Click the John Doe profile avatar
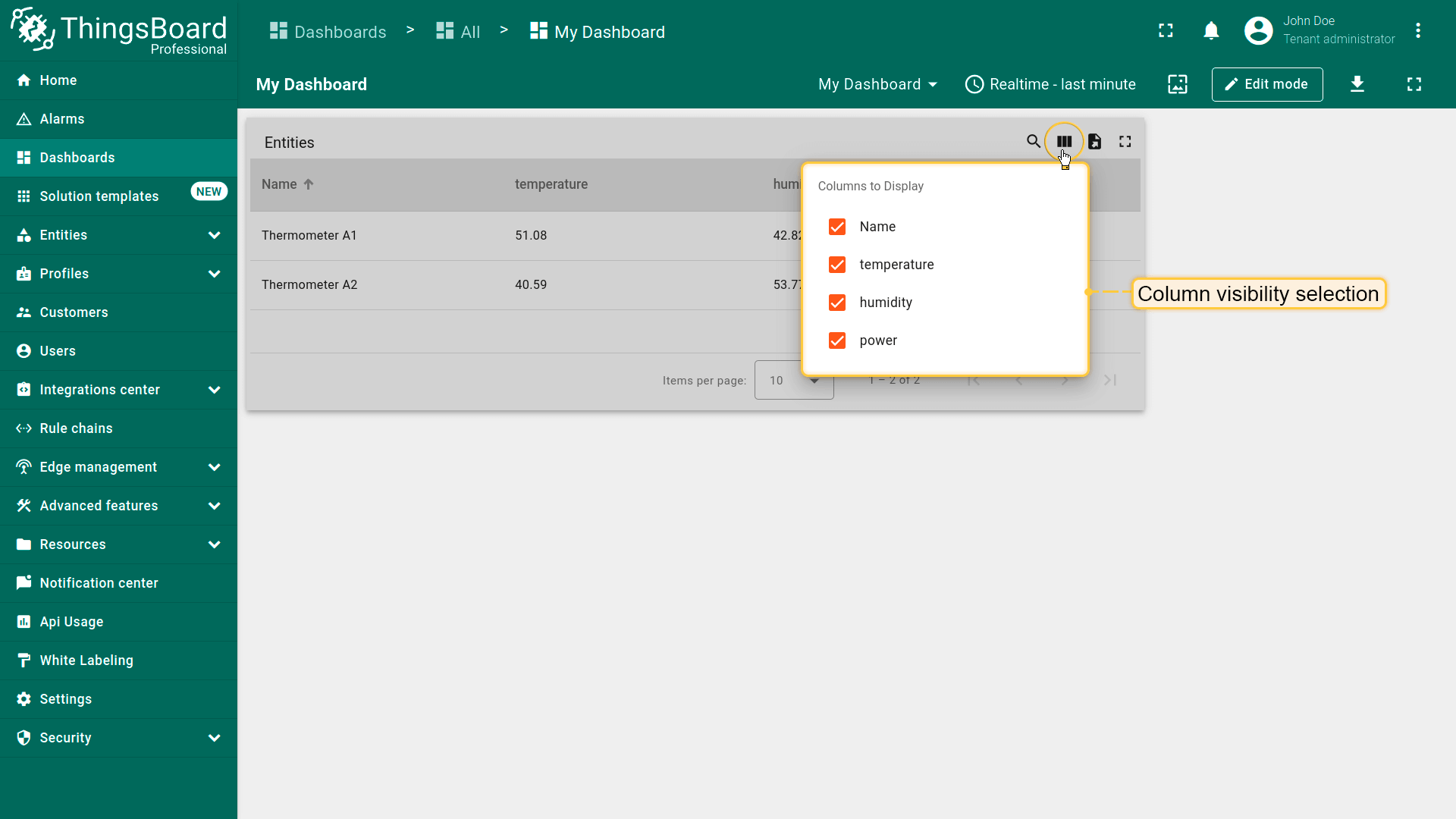The image size is (1456, 819). 1258,31
